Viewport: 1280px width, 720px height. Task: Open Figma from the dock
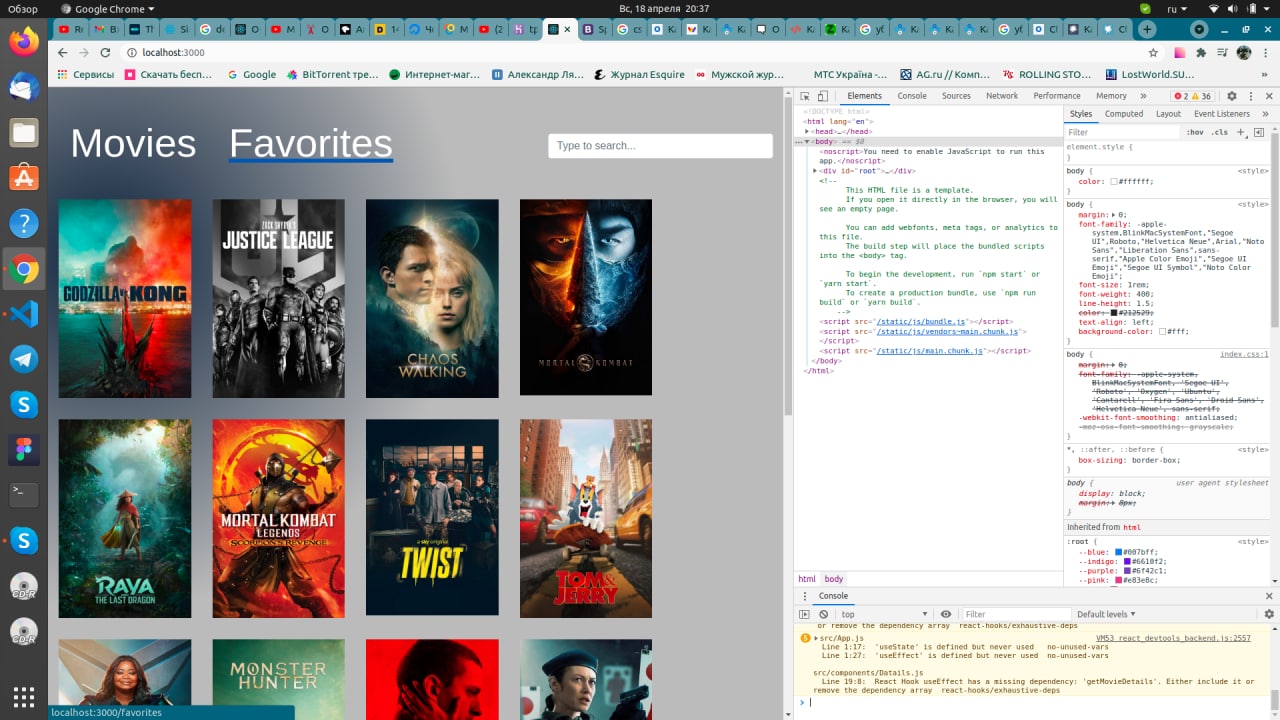tap(24, 450)
